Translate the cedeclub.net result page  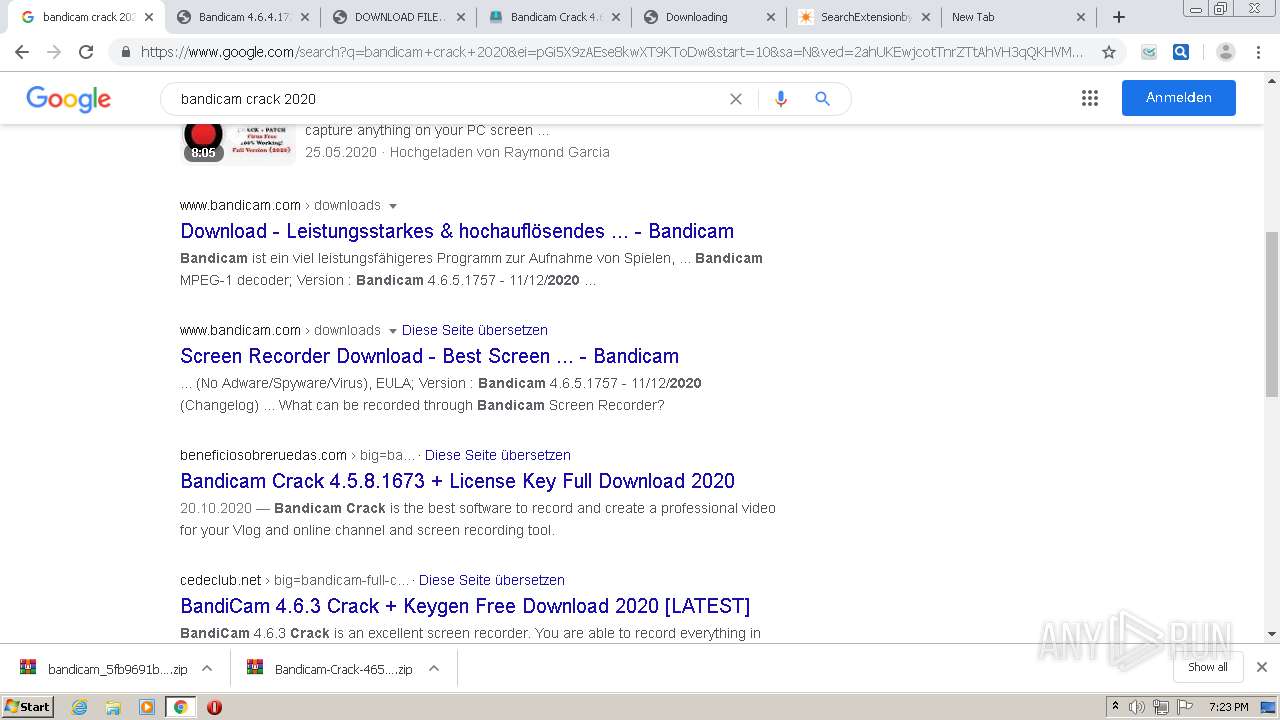(492, 580)
